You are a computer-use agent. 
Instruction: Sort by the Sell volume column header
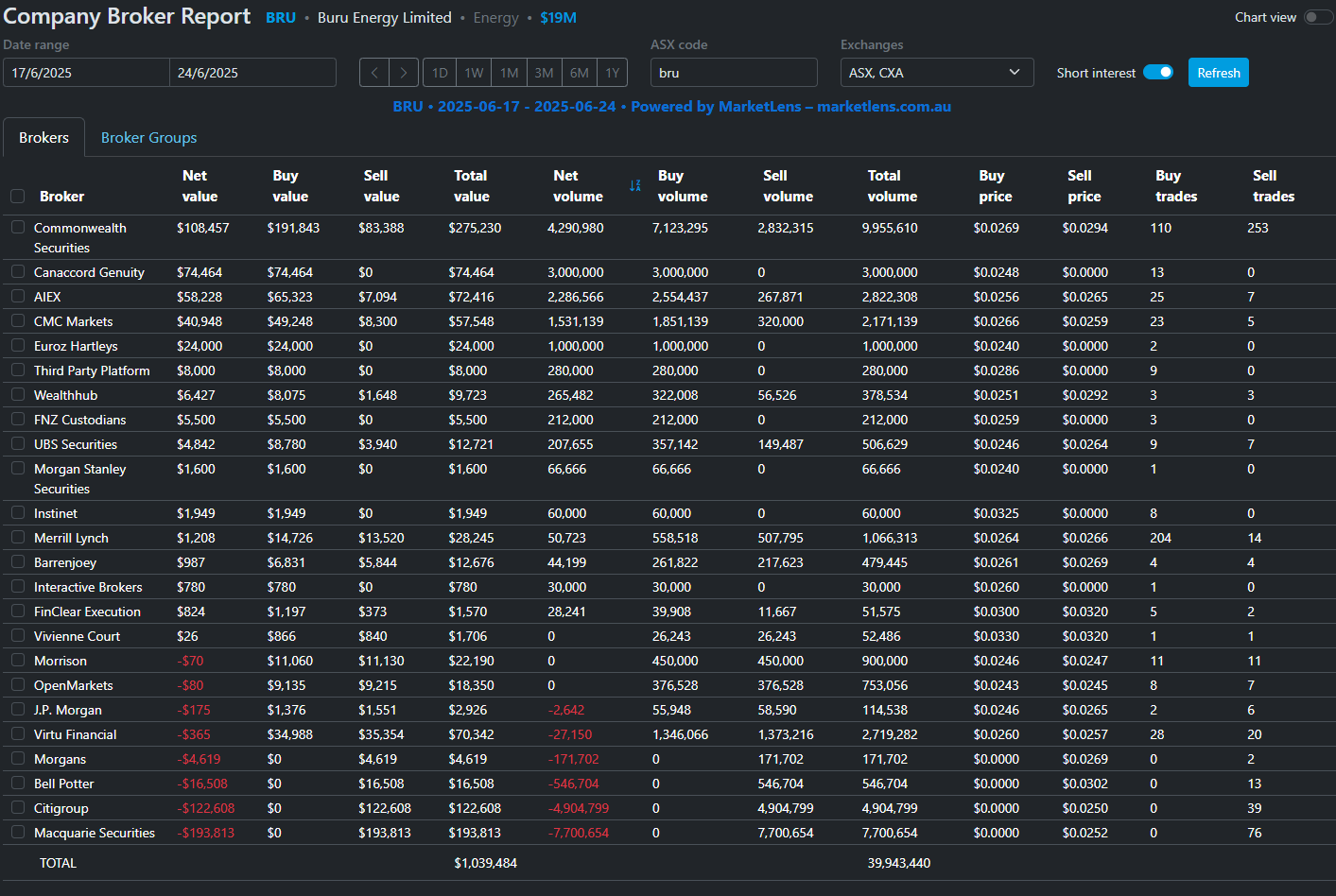788,186
